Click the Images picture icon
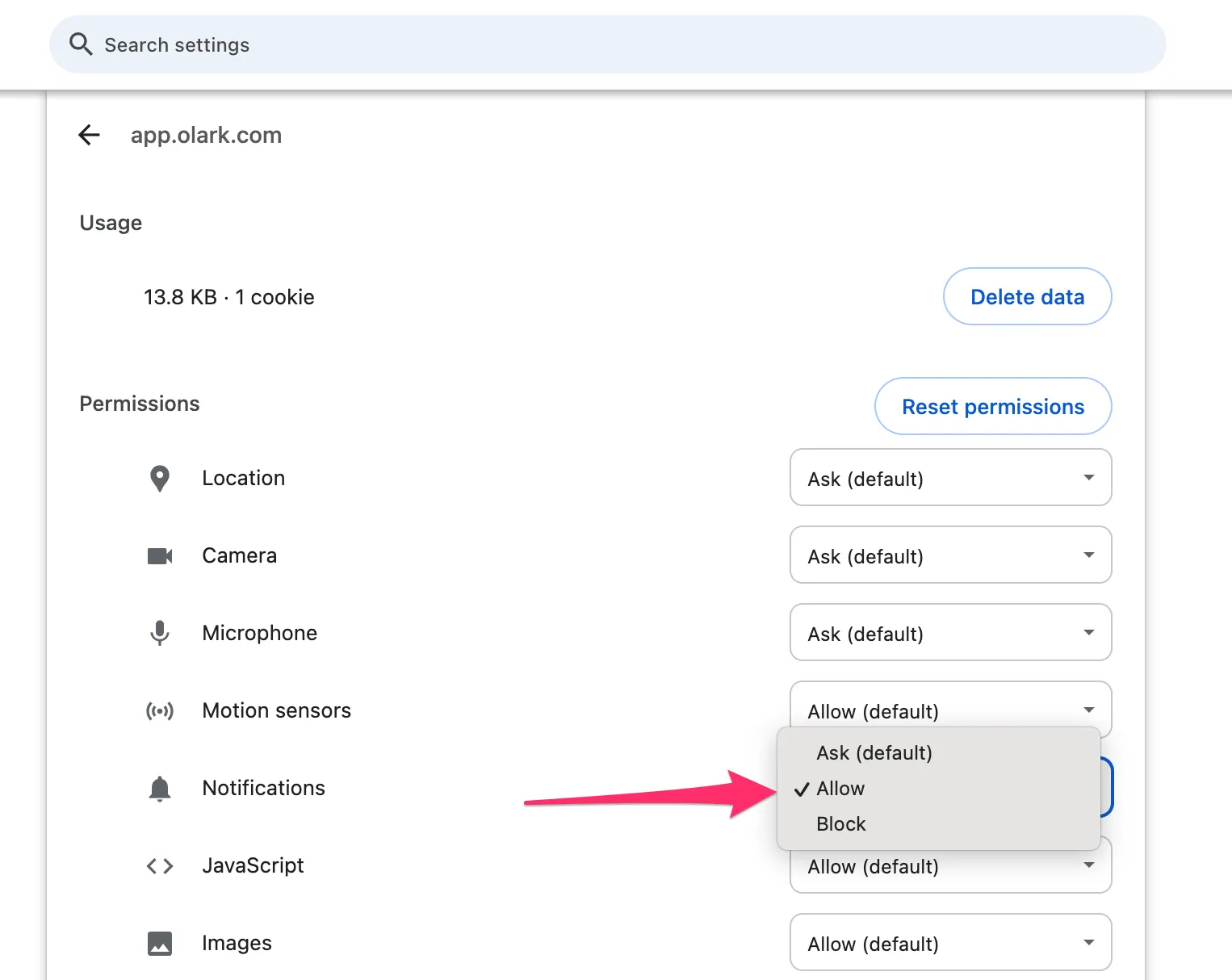Screen dimensions: 1232x980 click(x=160, y=943)
